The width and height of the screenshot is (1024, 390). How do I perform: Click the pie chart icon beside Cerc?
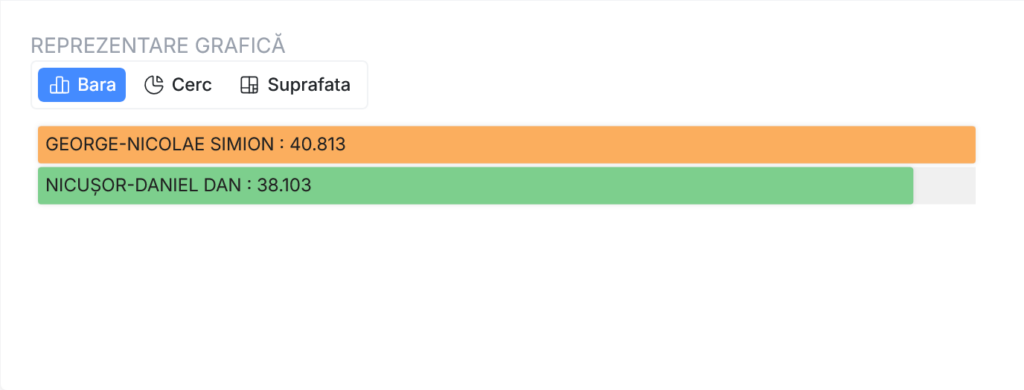[153, 85]
